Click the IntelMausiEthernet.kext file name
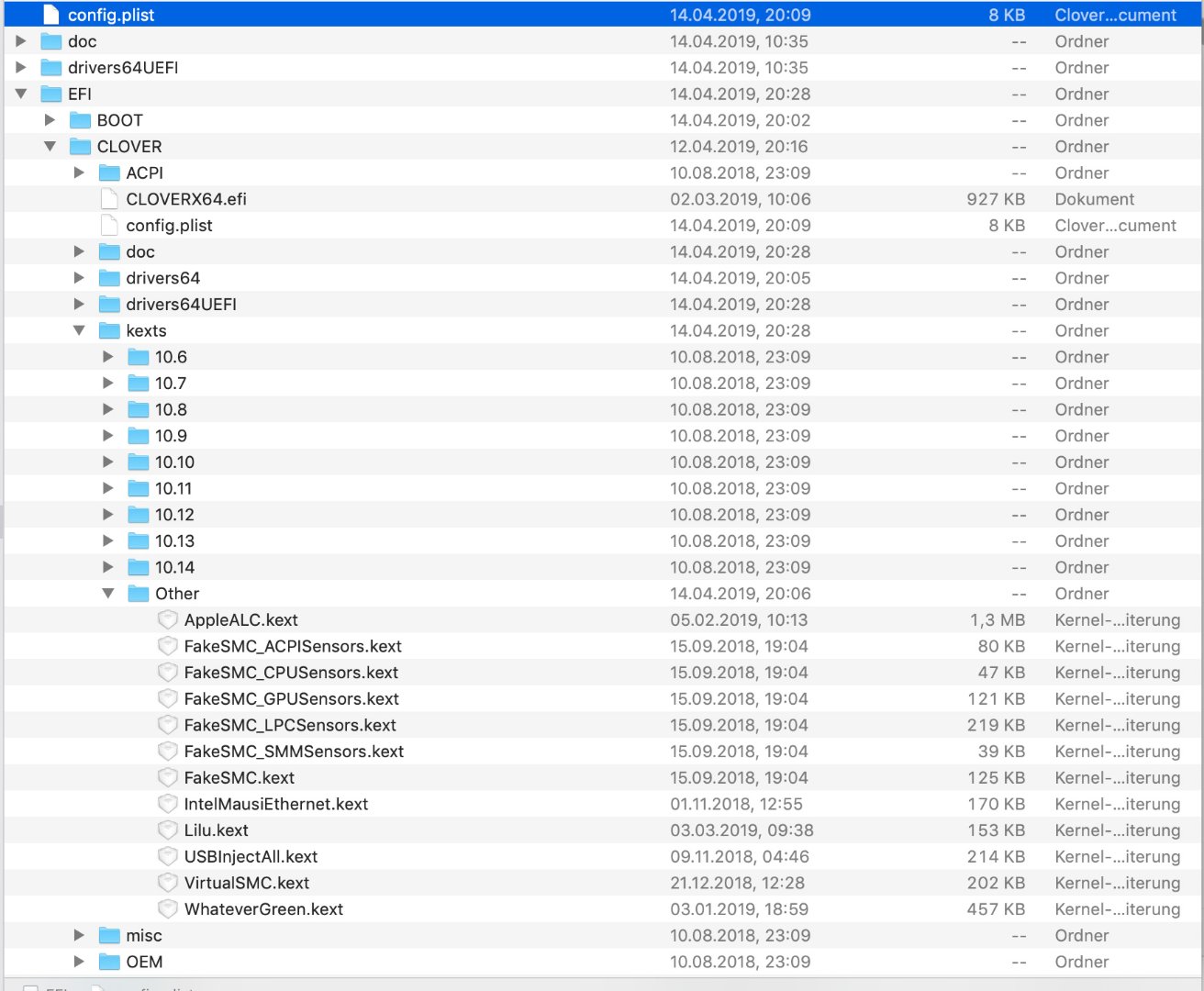The width and height of the screenshot is (1204, 991). tap(276, 804)
